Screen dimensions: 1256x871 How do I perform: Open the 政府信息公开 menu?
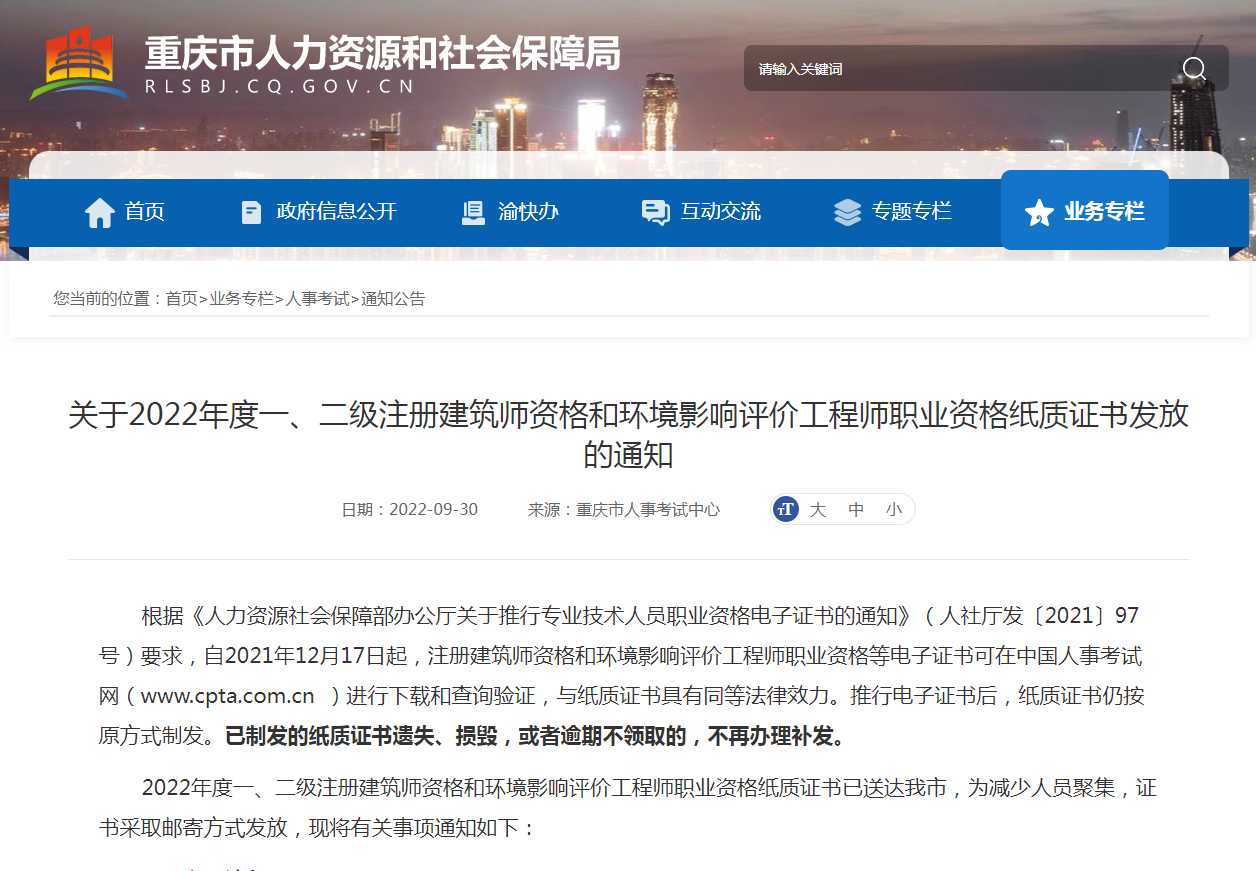(x=336, y=212)
